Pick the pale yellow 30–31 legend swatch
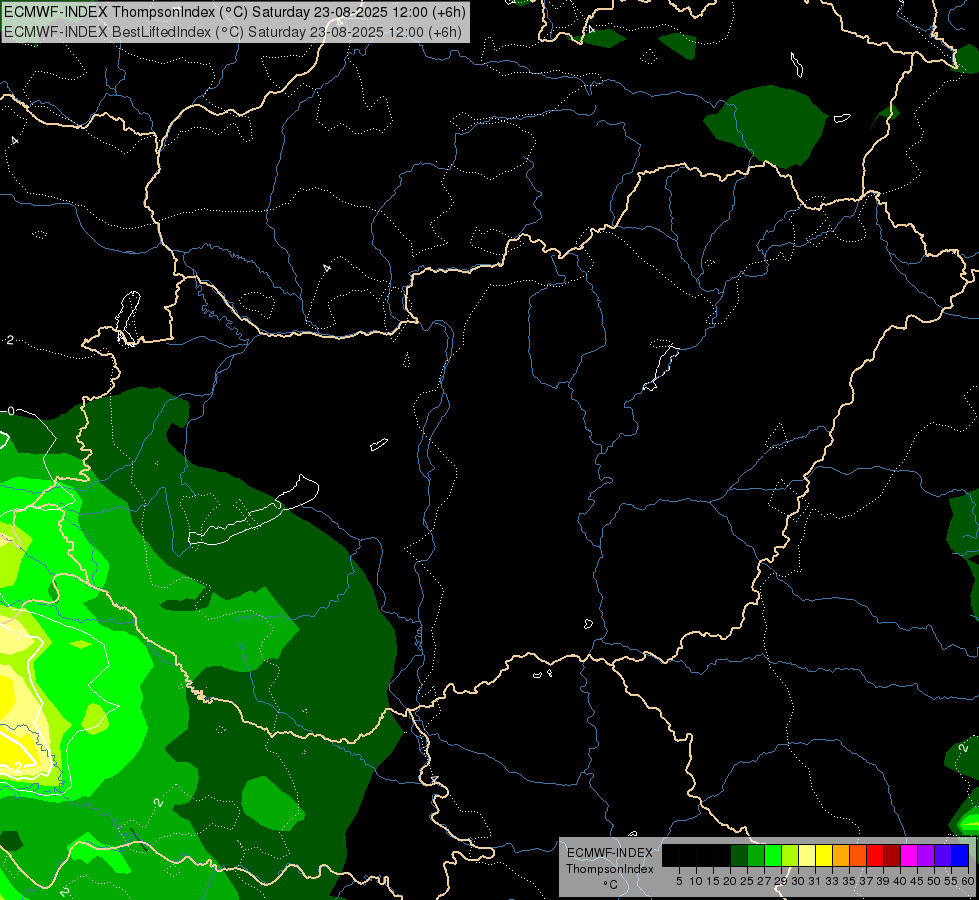The image size is (979, 900). pyautogui.click(x=807, y=855)
